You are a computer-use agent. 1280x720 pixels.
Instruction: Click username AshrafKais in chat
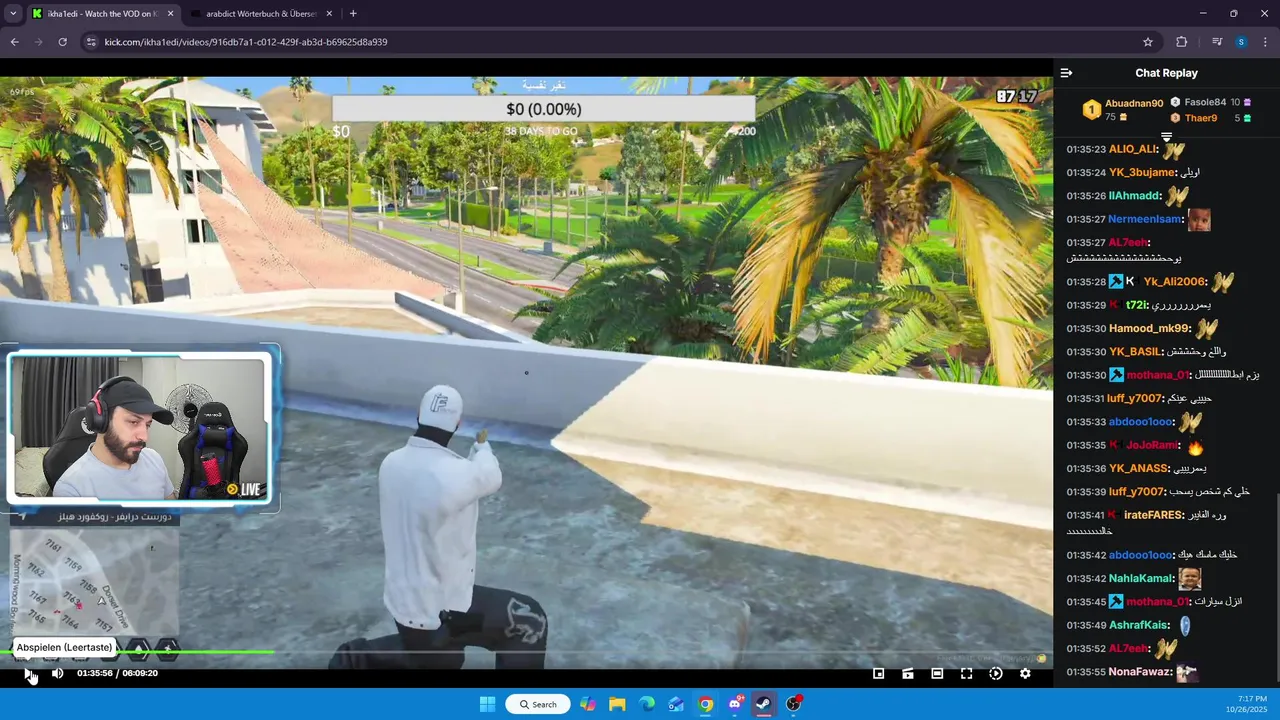click(1139, 625)
